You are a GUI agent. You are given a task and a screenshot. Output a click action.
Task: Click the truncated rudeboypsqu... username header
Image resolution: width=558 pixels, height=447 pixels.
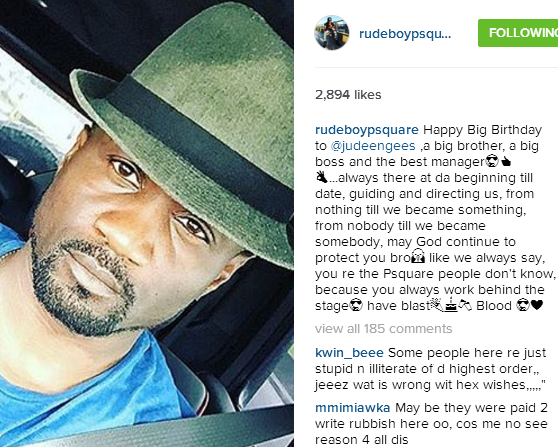(405, 34)
